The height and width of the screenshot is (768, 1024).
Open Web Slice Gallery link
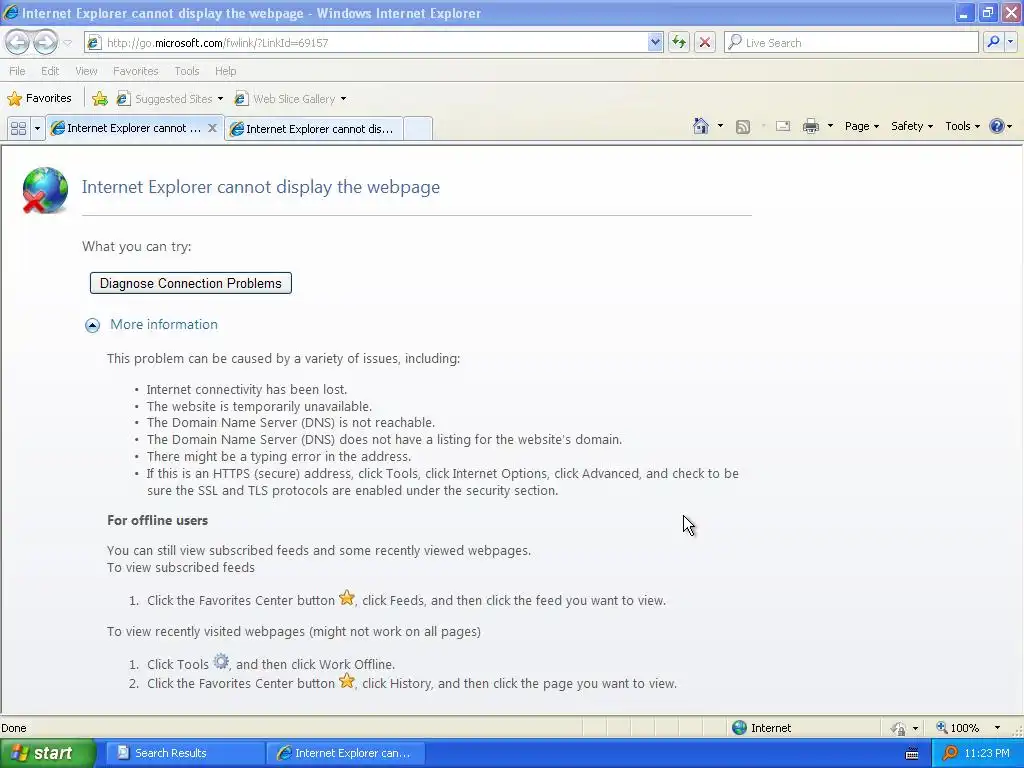290,99
